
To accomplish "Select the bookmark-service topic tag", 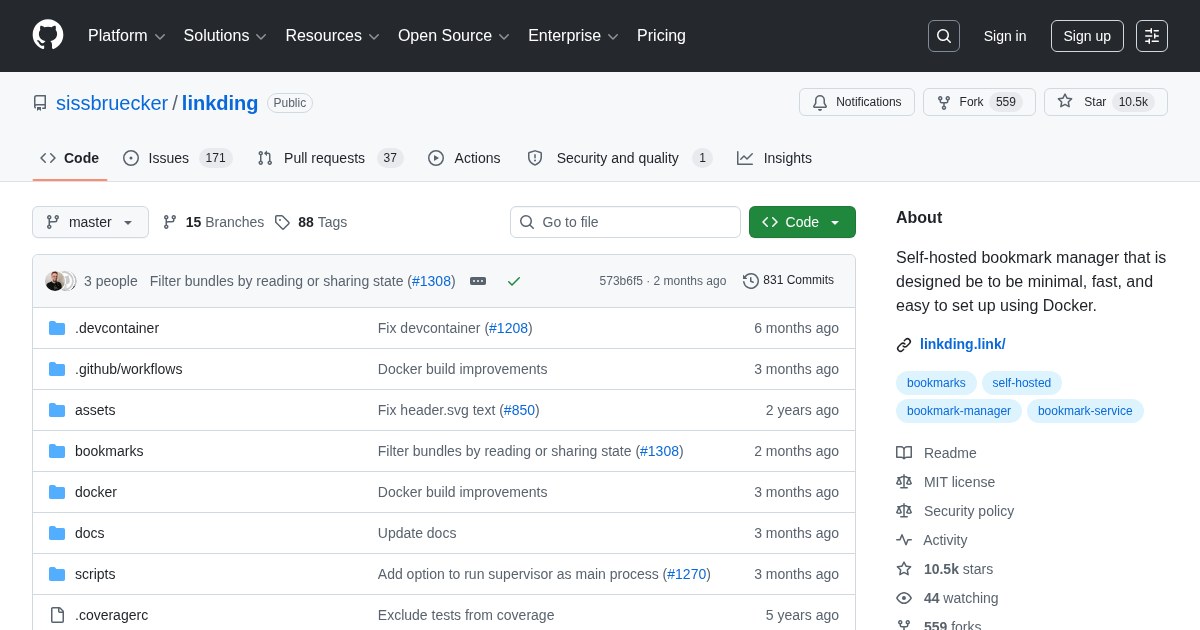I will pos(1085,411).
